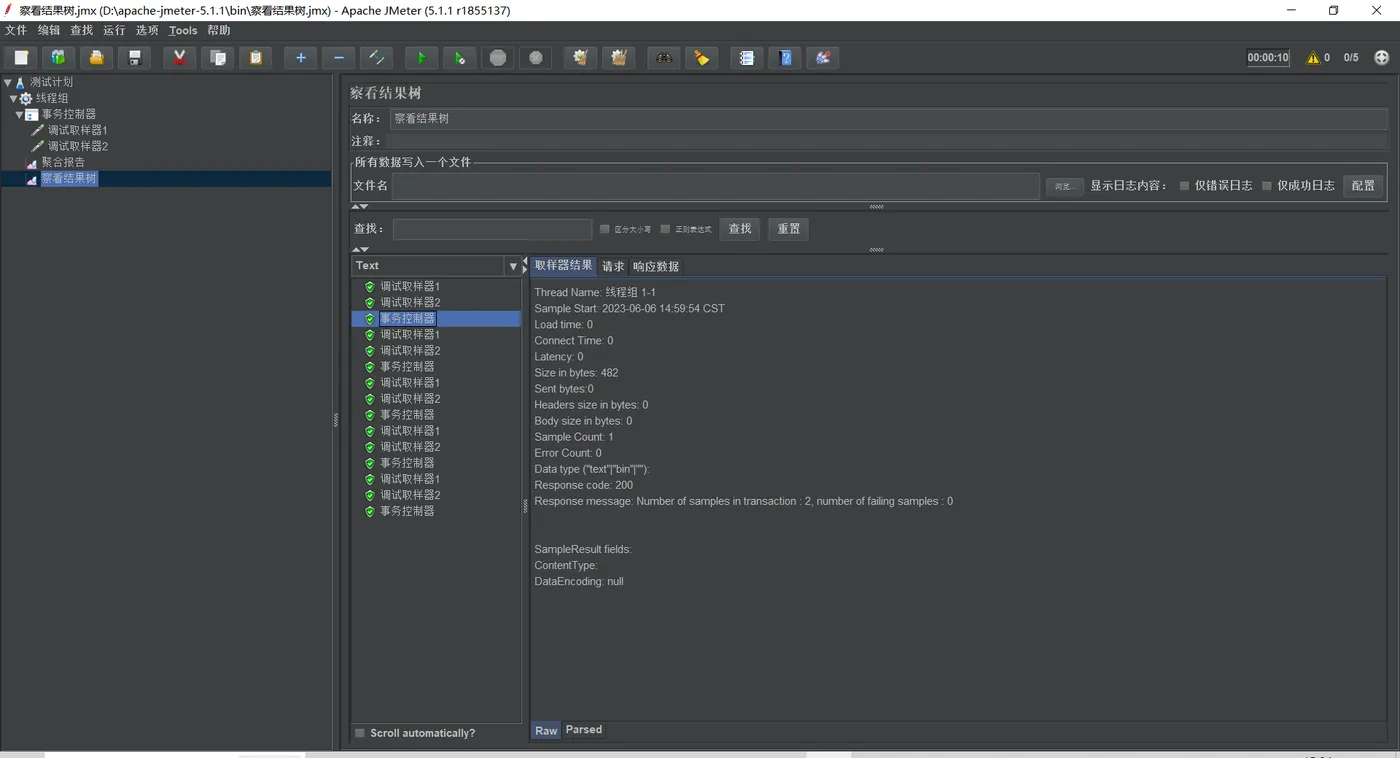Click into the 文件名 field
Screen dimensions: 1400x758
[x=716, y=186]
